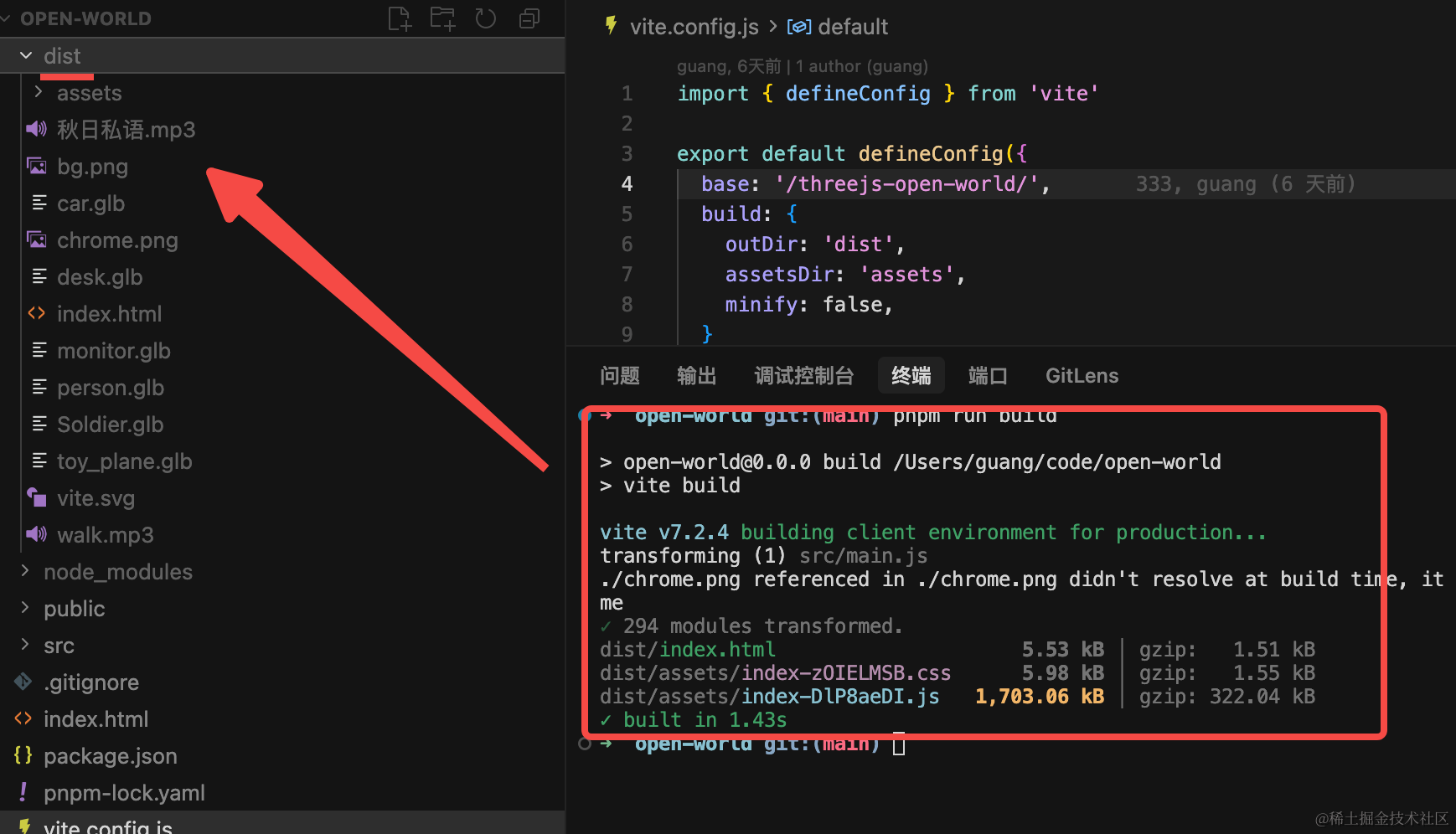Open pnpm-lock.yaml file
Image resolution: width=1456 pixels, height=834 pixels.
pyautogui.click(x=124, y=792)
